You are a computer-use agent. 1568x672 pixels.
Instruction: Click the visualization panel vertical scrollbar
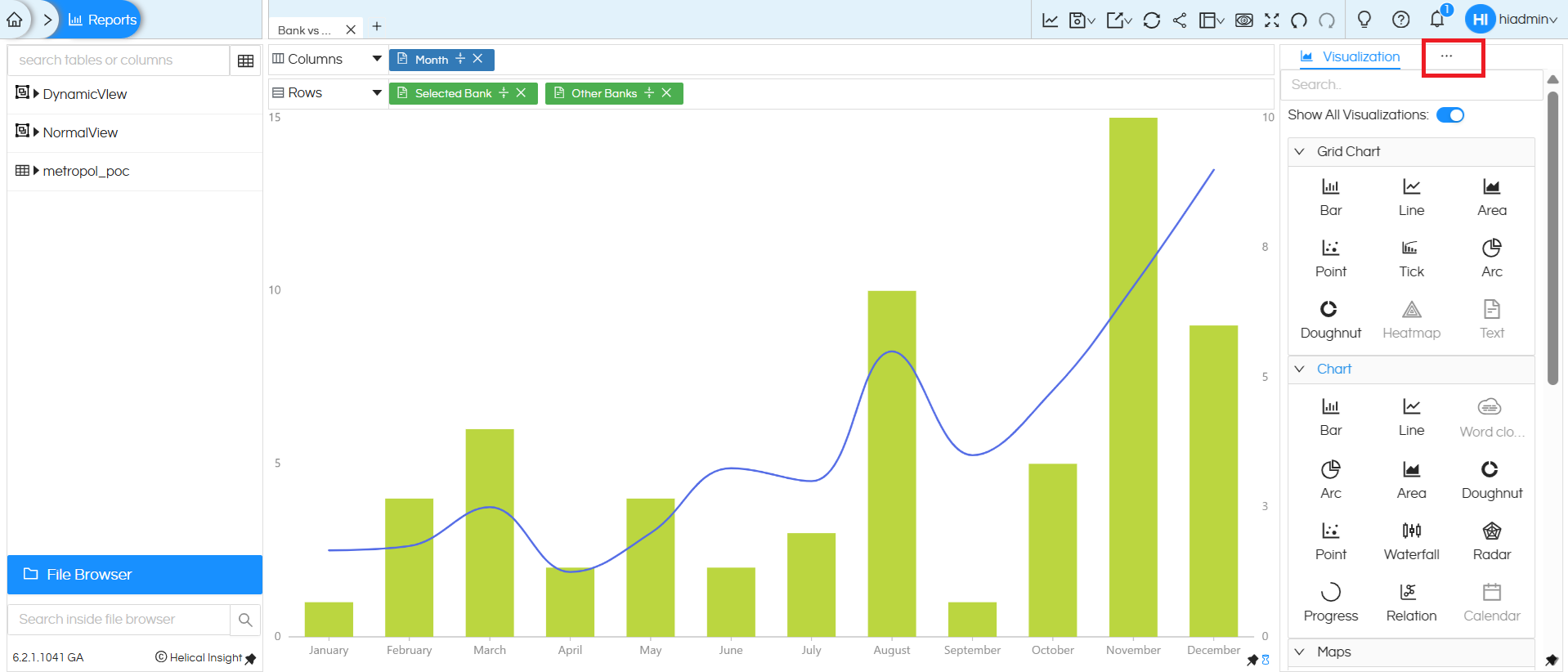(1553, 237)
